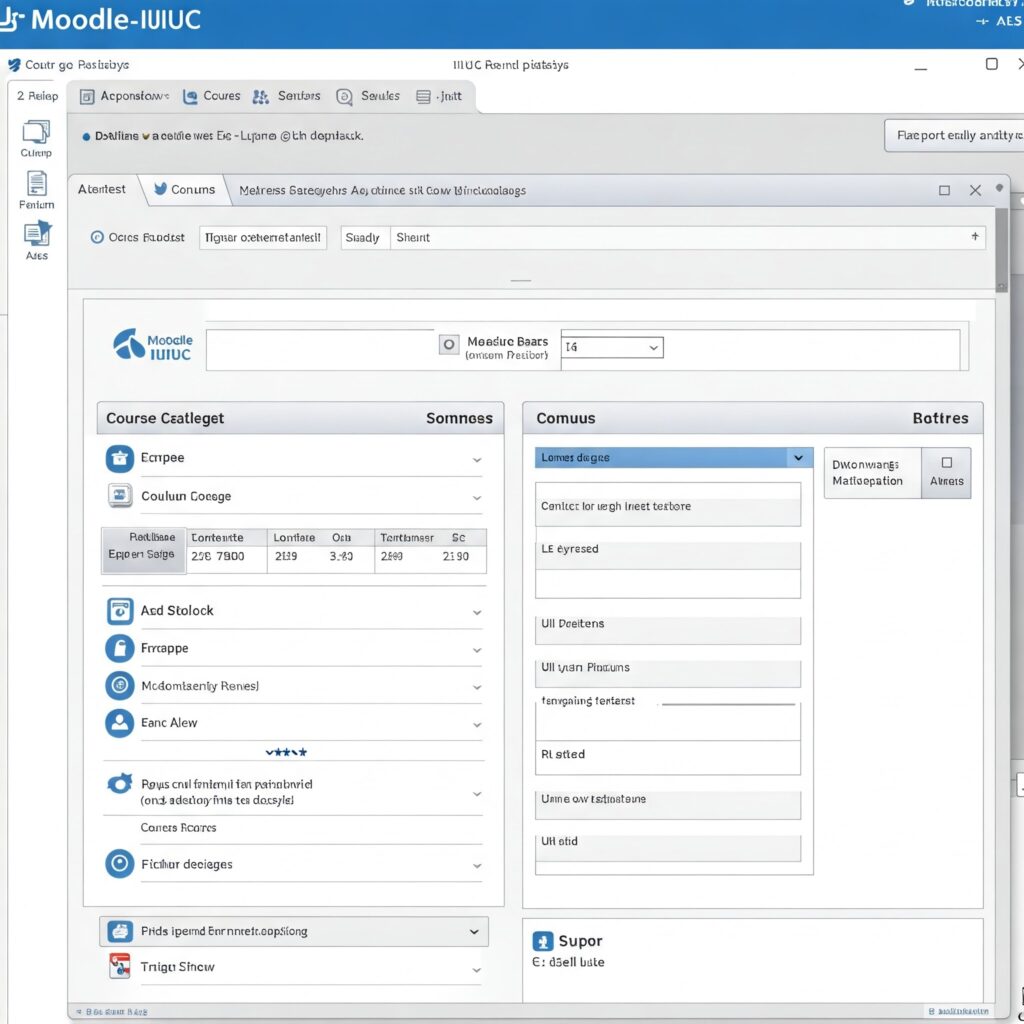Click the Eanc Alew user icon
The image size is (1024, 1024).
click(x=120, y=723)
